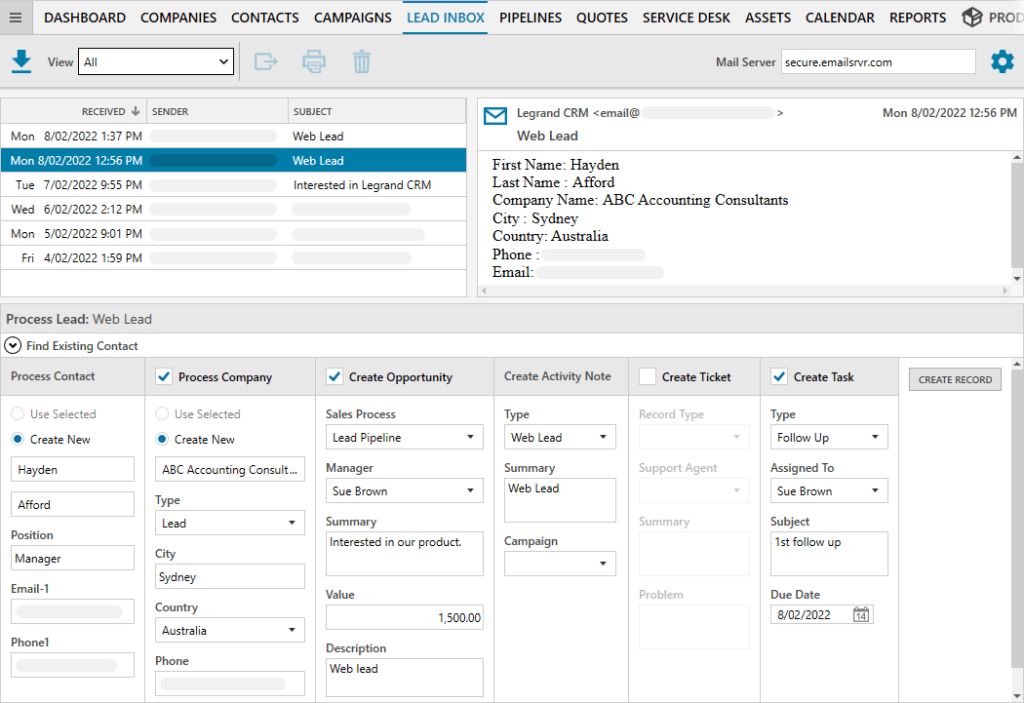Delete the selected lead via trash icon
The height and width of the screenshot is (703, 1024).
coord(362,61)
